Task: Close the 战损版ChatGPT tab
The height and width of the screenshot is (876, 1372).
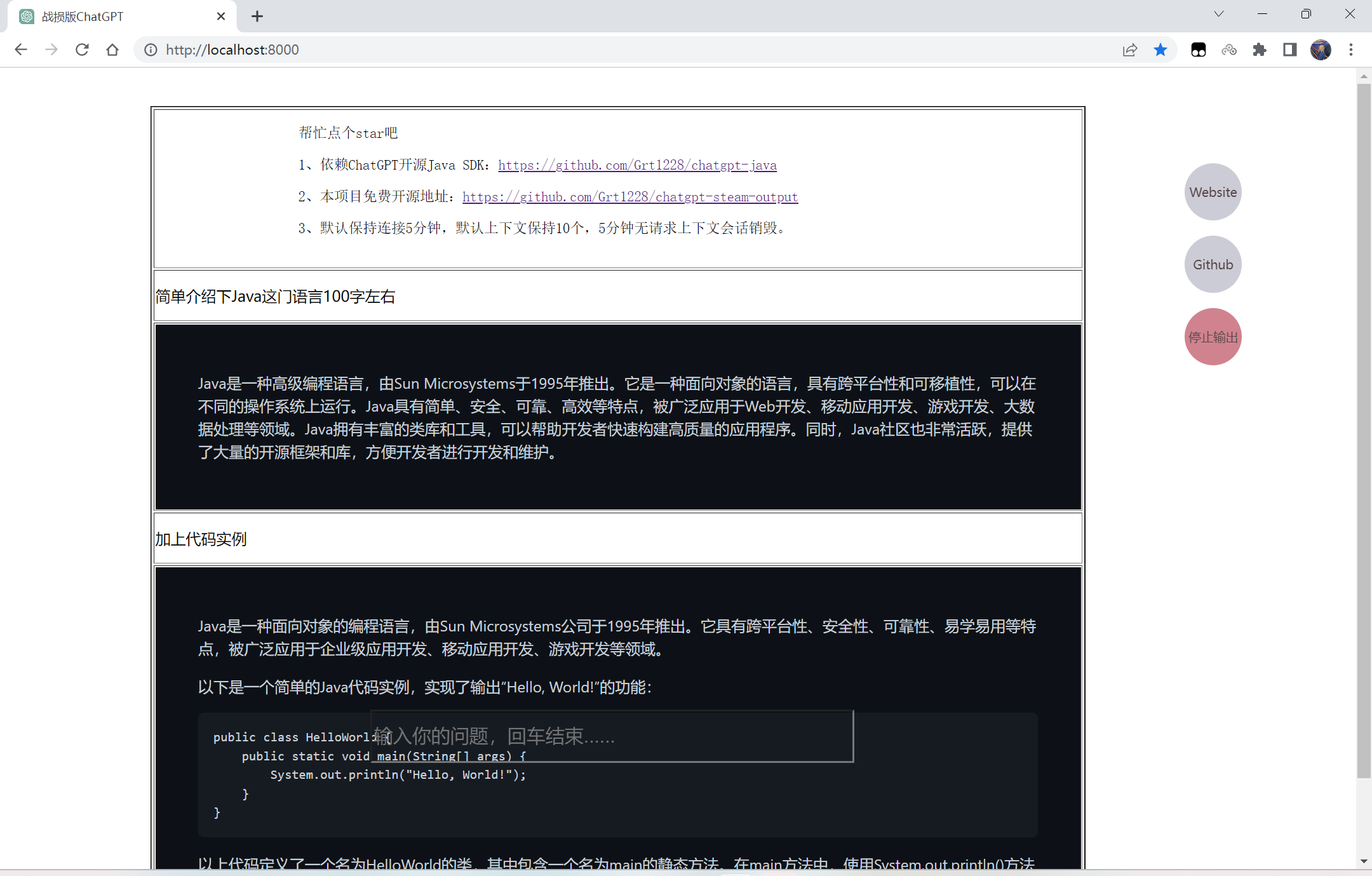Action: pyautogui.click(x=221, y=17)
